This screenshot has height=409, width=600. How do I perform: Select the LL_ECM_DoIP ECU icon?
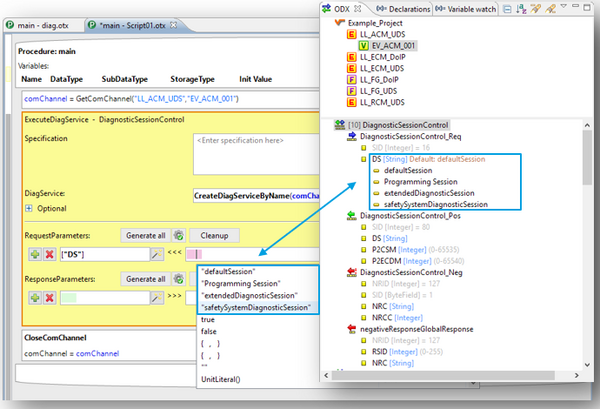coord(351,57)
